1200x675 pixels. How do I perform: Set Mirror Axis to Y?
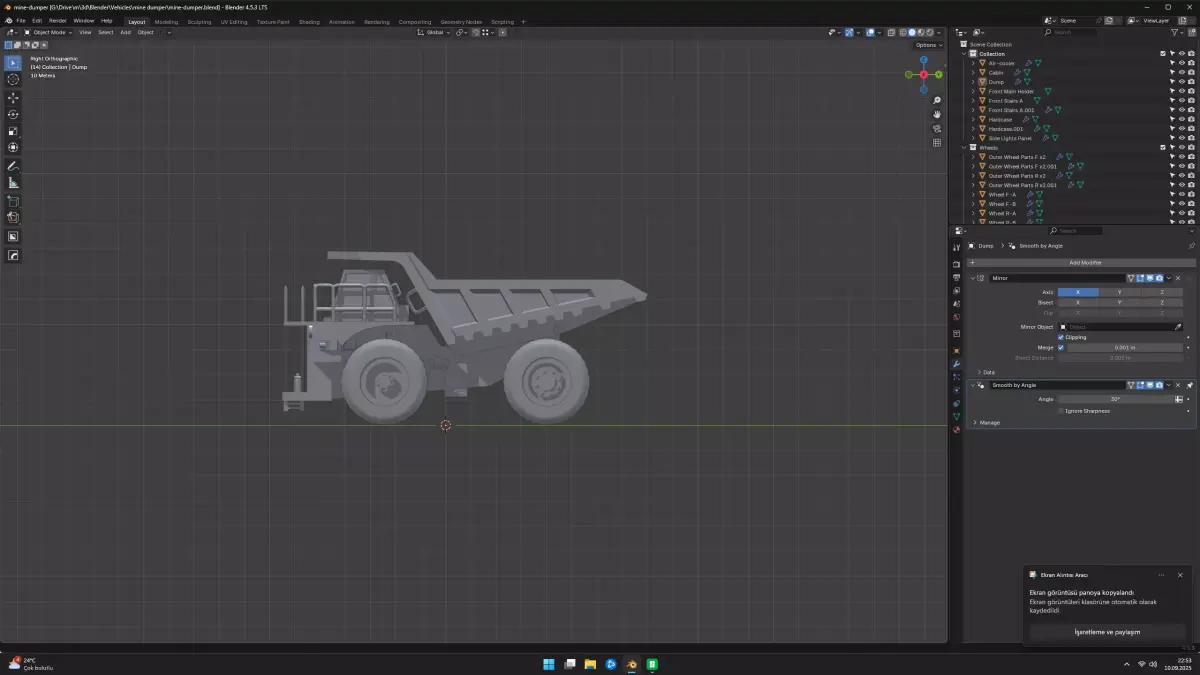pos(1119,292)
